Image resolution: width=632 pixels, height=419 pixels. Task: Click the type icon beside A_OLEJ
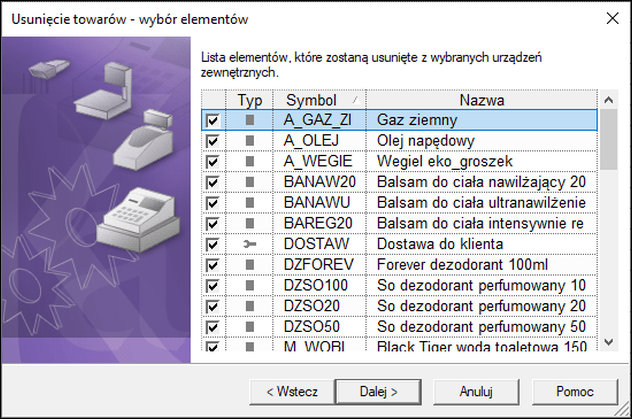(250, 141)
